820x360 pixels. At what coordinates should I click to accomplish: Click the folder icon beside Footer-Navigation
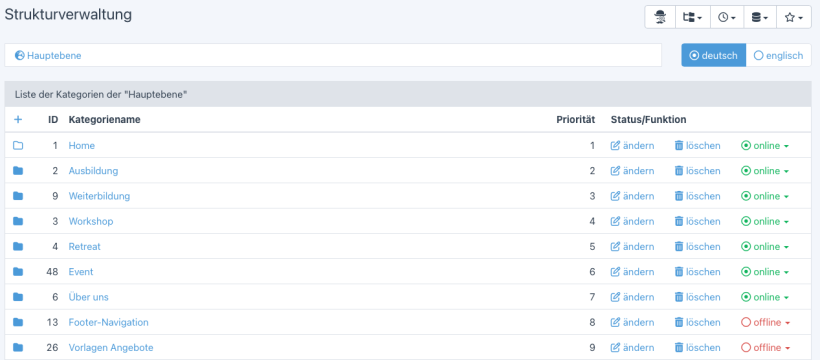18,322
